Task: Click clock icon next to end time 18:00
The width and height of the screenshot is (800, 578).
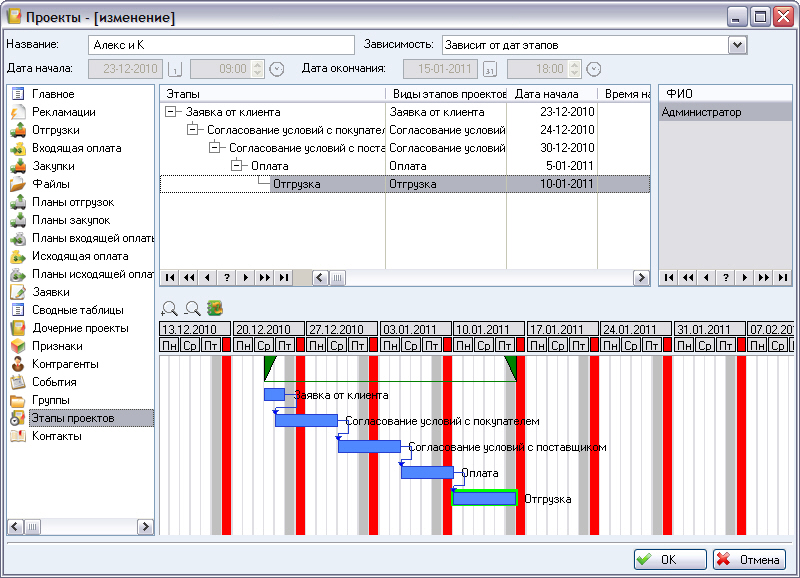Action: (x=593, y=69)
